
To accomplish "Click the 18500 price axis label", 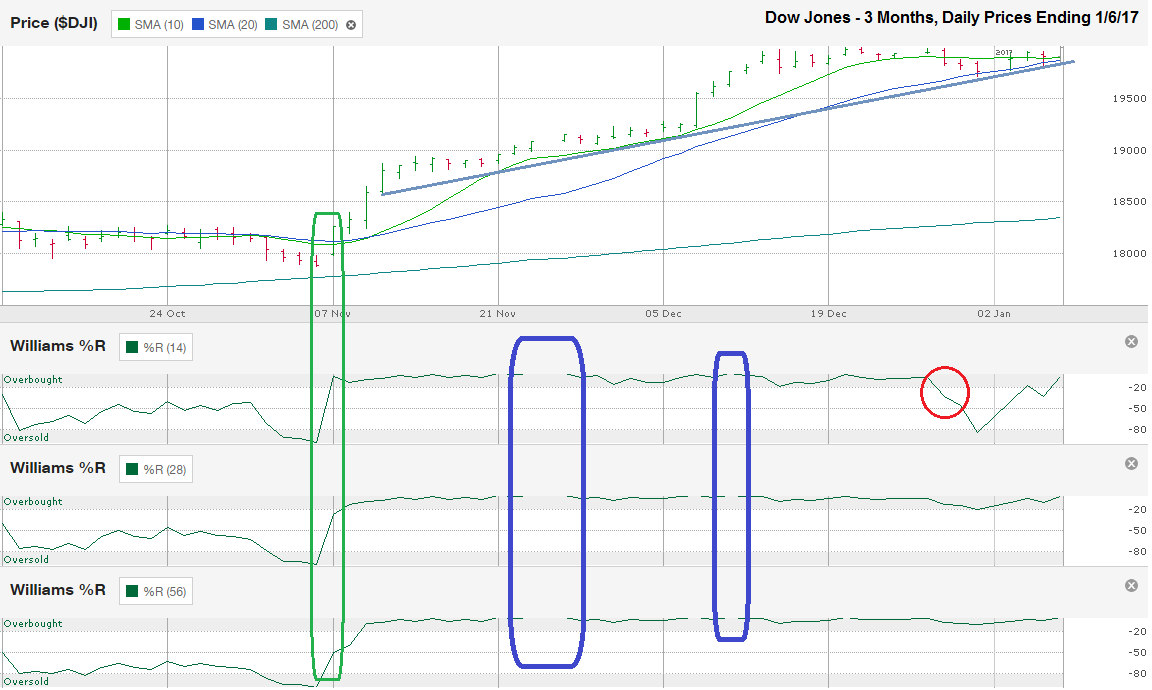I will click(x=1129, y=201).
